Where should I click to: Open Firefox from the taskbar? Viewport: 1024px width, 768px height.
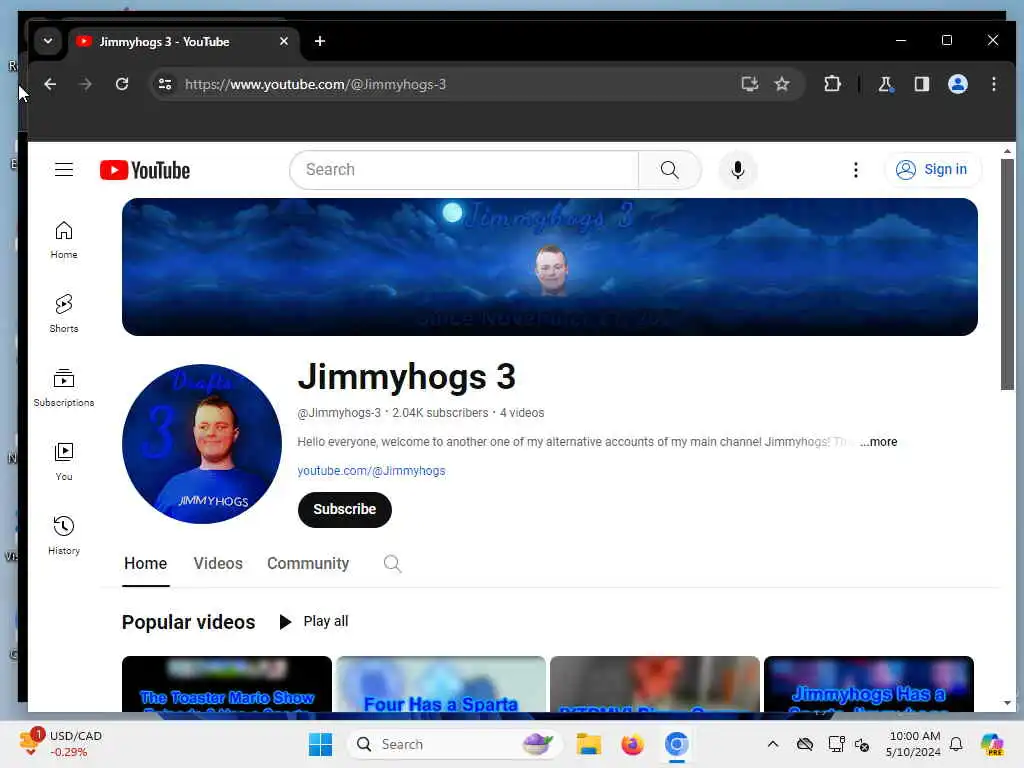tap(632, 744)
